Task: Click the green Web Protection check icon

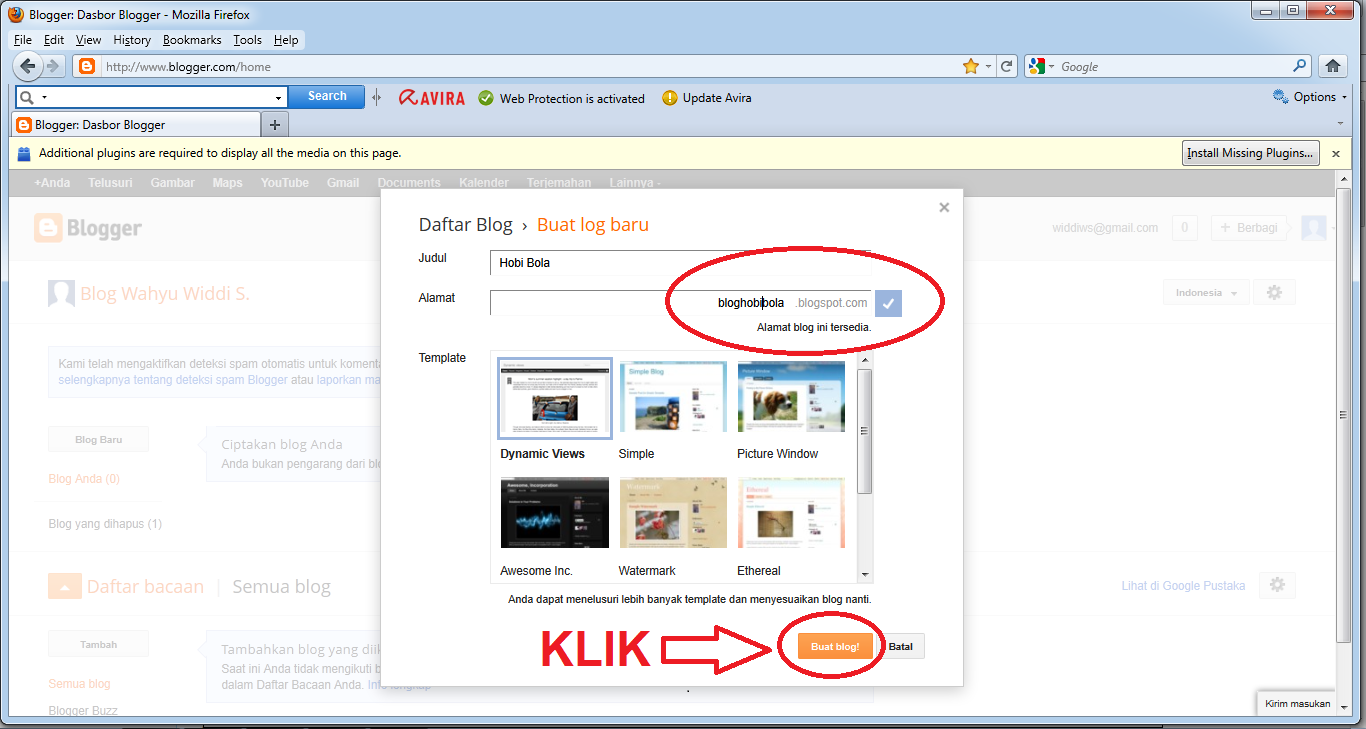Action: coord(486,98)
